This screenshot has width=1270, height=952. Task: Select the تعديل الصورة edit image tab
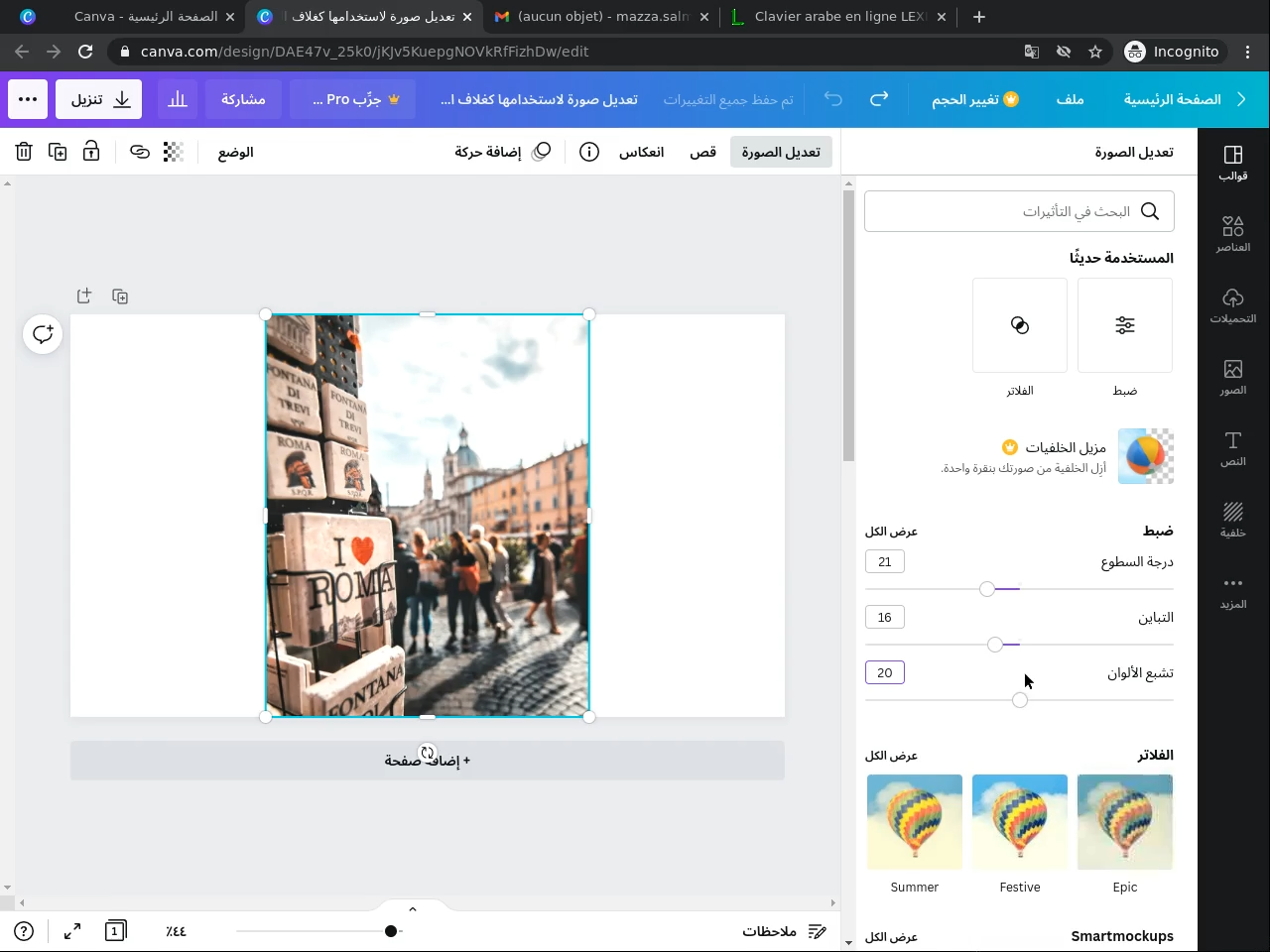tap(781, 152)
